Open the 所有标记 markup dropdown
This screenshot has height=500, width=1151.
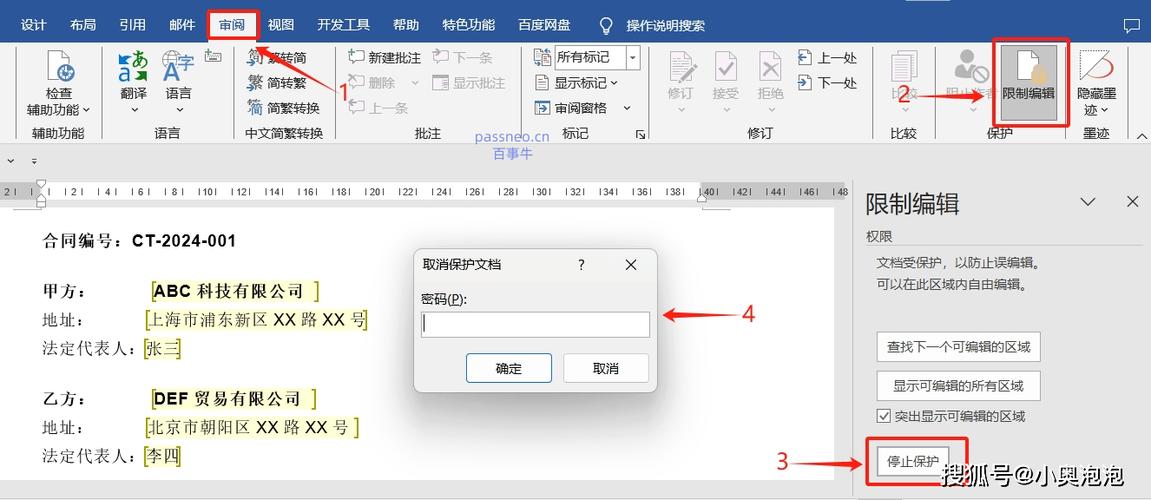[633, 57]
